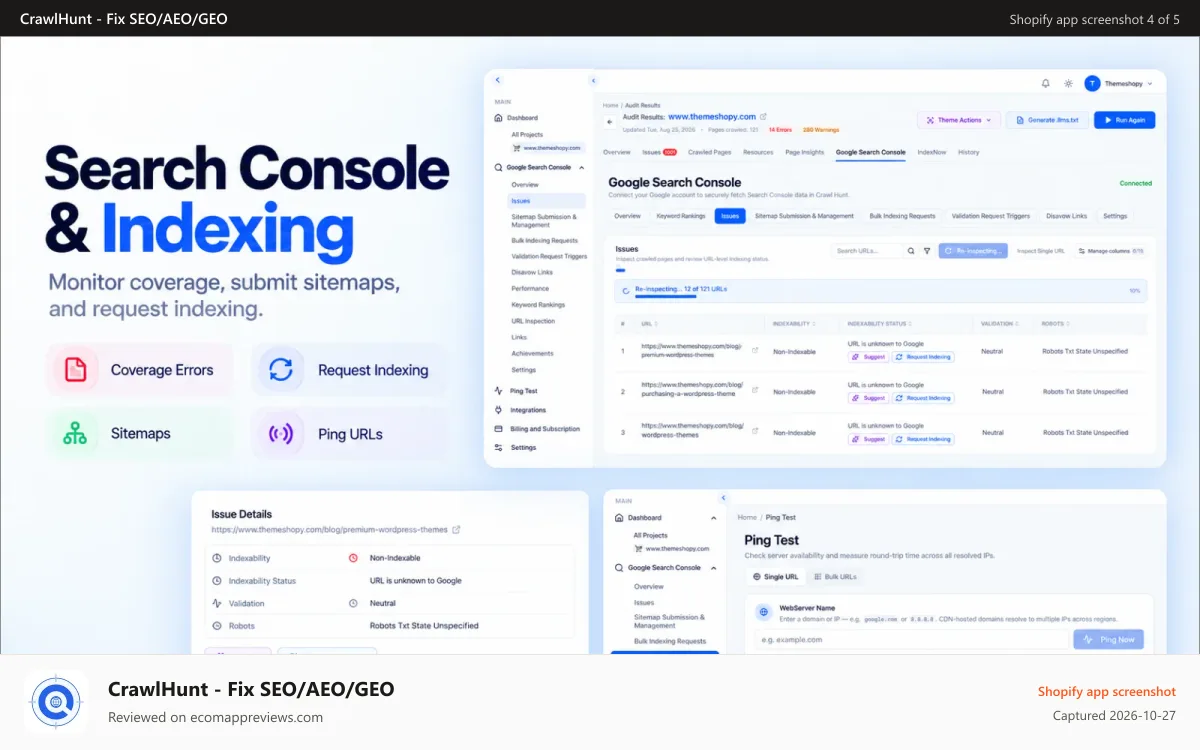
Task: Click Home in the Ping Test breadcrumb
Action: click(747, 517)
